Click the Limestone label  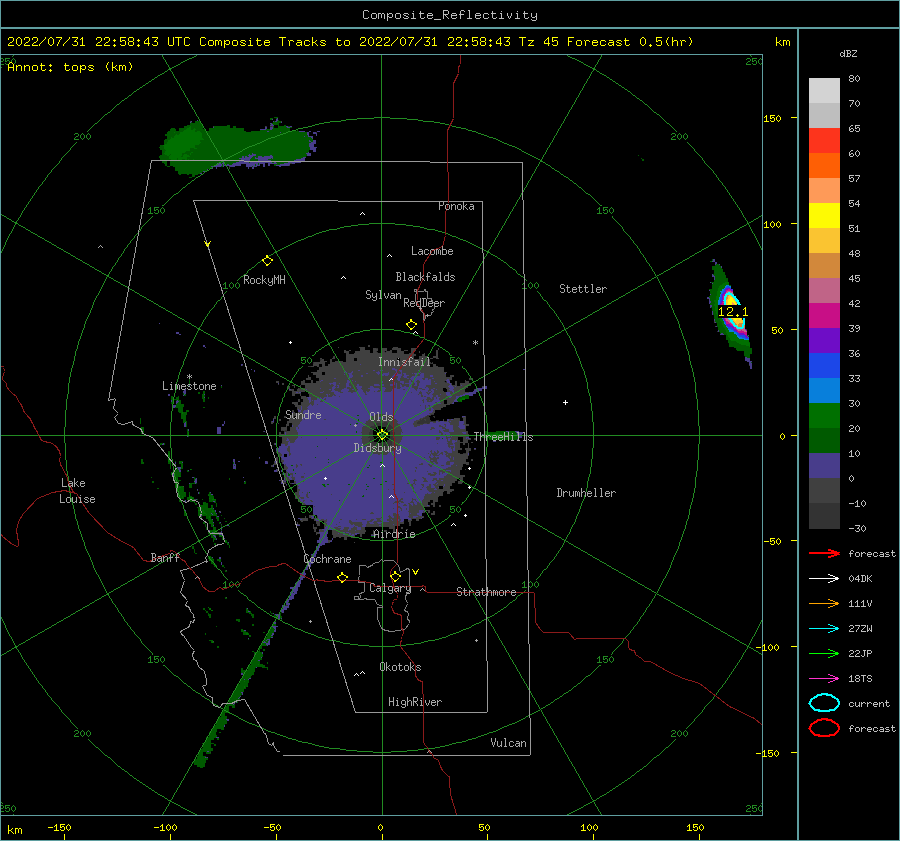pos(189,386)
